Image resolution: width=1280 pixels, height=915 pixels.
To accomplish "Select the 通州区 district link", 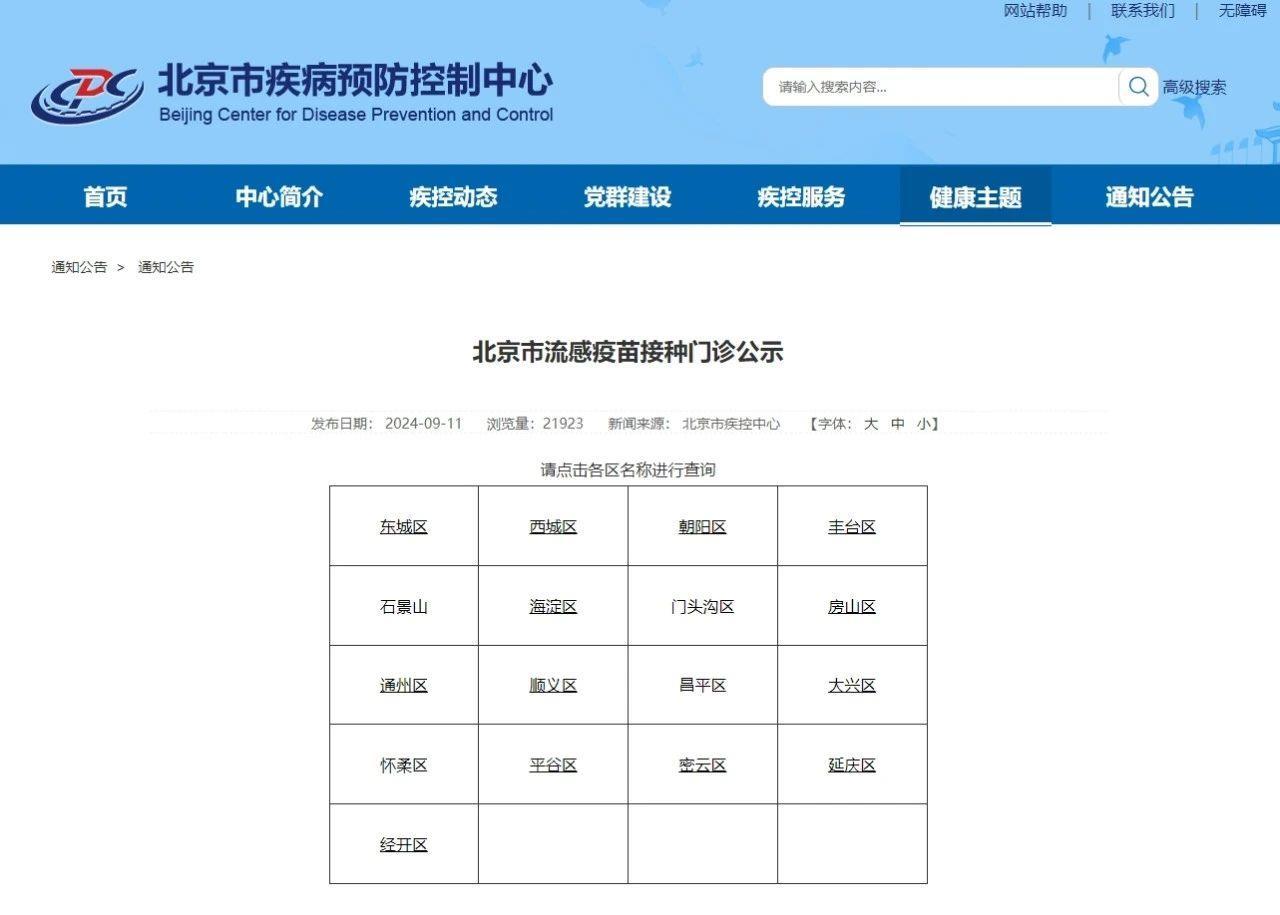I will [404, 686].
